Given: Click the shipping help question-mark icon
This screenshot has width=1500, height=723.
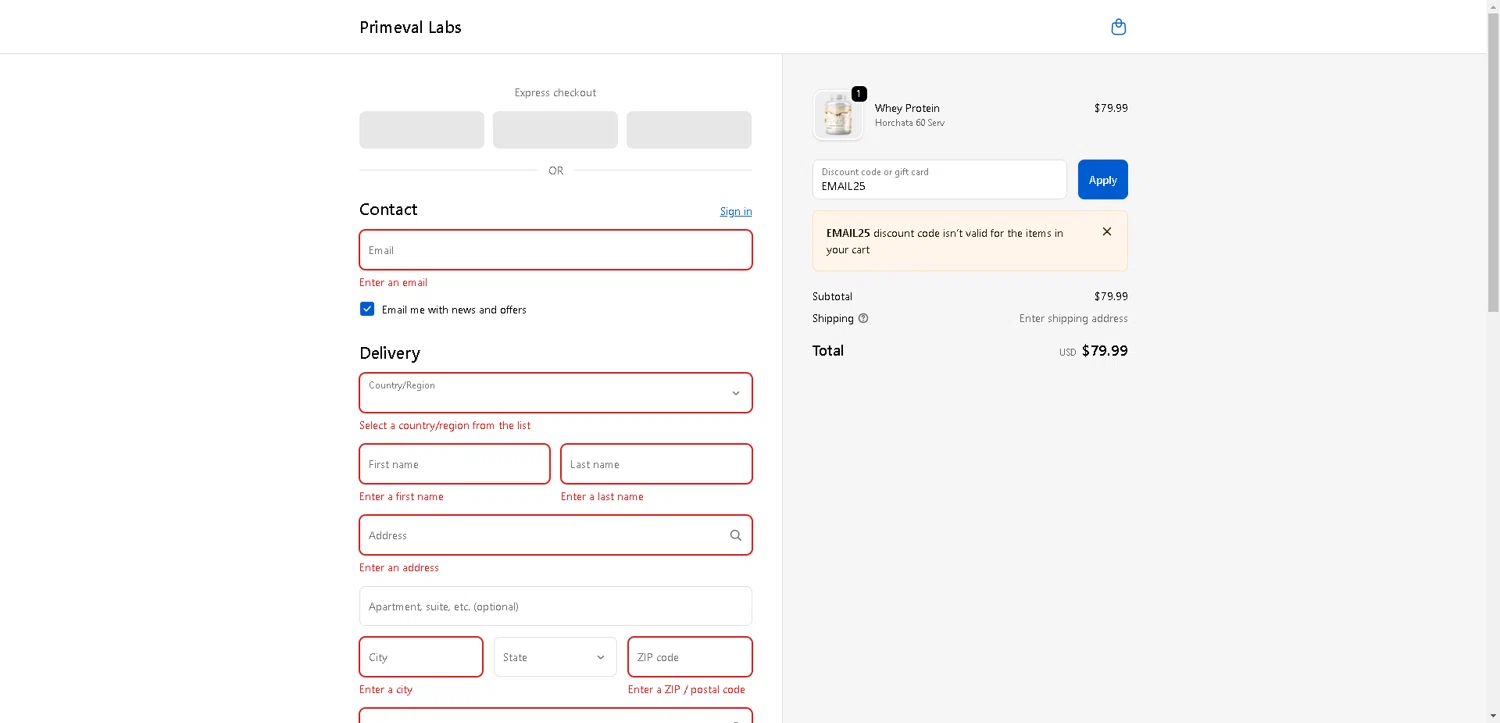Looking at the screenshot, I should (863, 319).
